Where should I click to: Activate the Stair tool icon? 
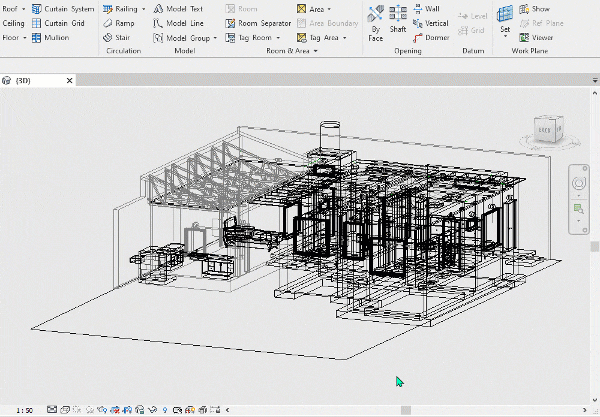coord(108,37)
